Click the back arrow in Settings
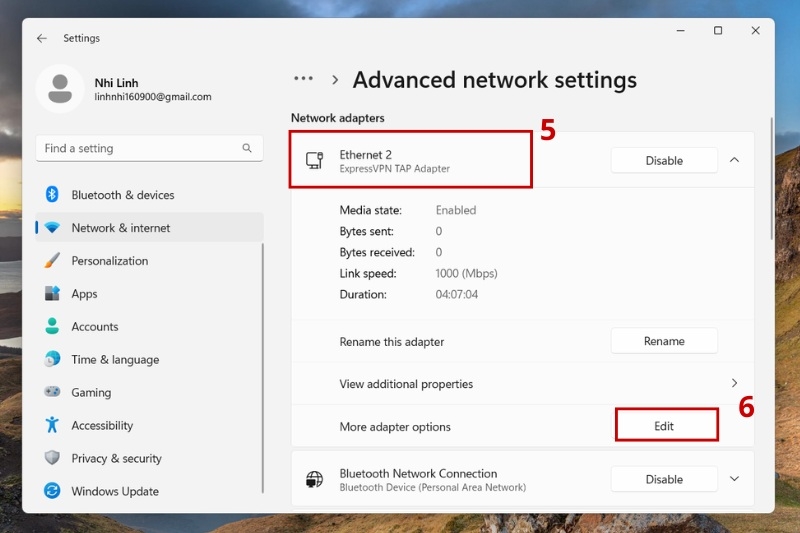The height and width of the screenshot is (533, 800). [42, 38]
